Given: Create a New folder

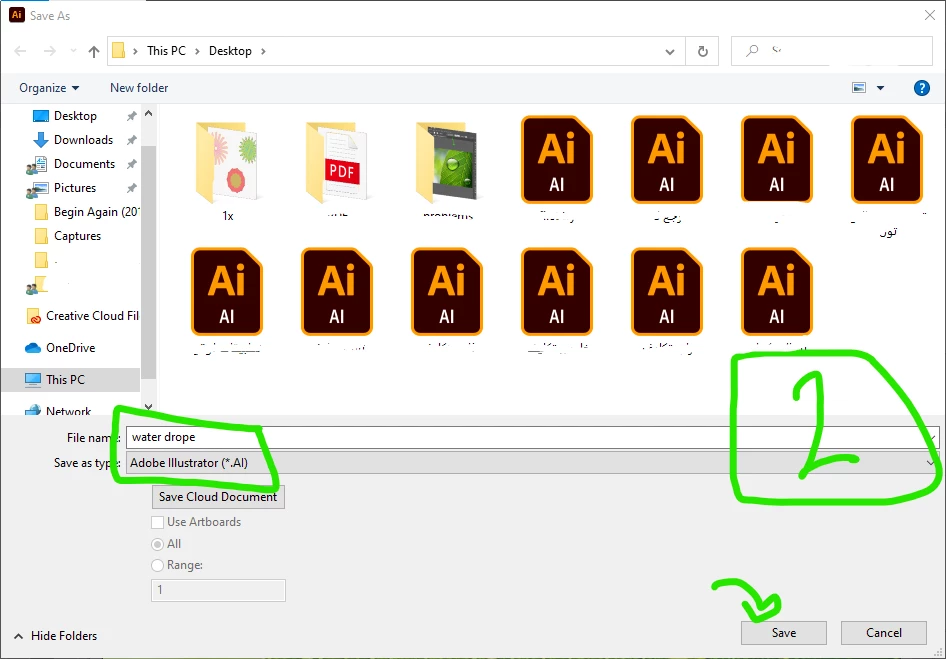Looking at the screenshot, I should tap(139, 88).
